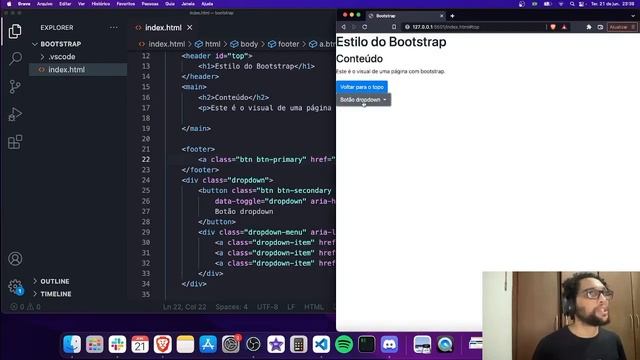Select the Bootstrap browser tab
Viewport: 640px width, 360px height.
pos(405,16)
